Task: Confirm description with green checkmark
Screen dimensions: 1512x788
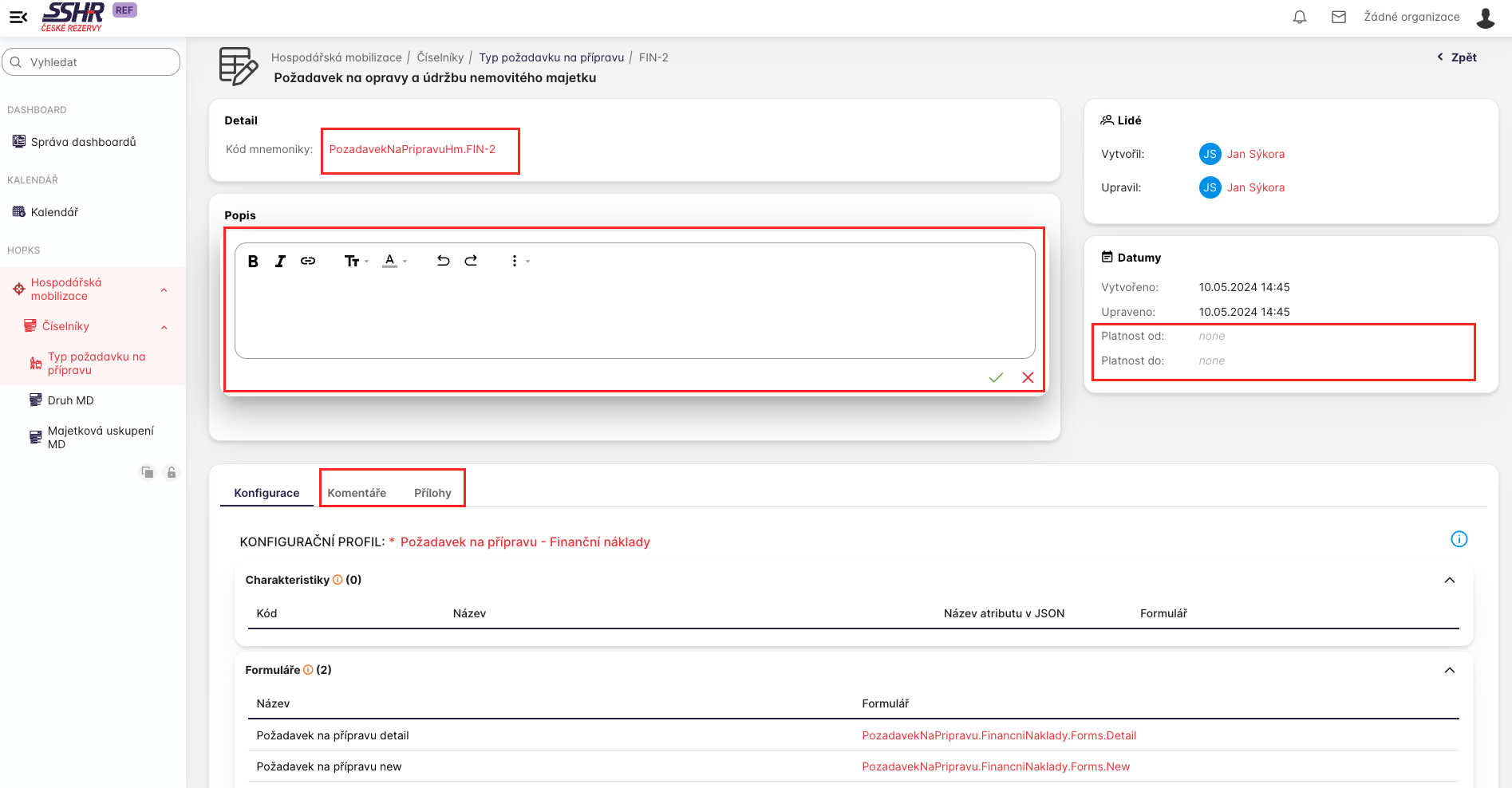Action: click(x=996, y=378)
